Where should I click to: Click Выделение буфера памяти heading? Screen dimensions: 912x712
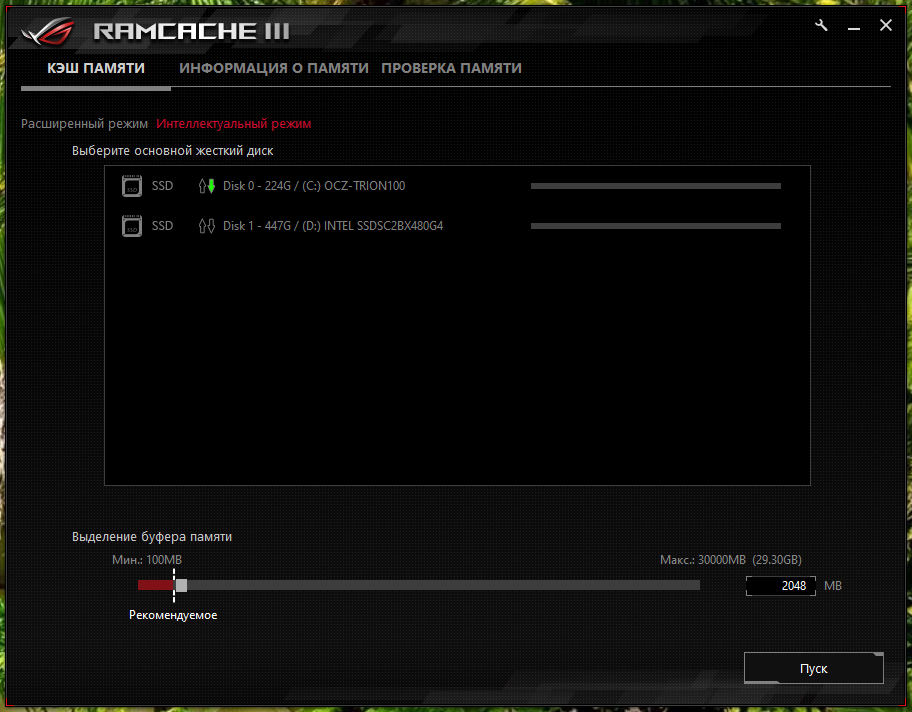tap(152, 537)
